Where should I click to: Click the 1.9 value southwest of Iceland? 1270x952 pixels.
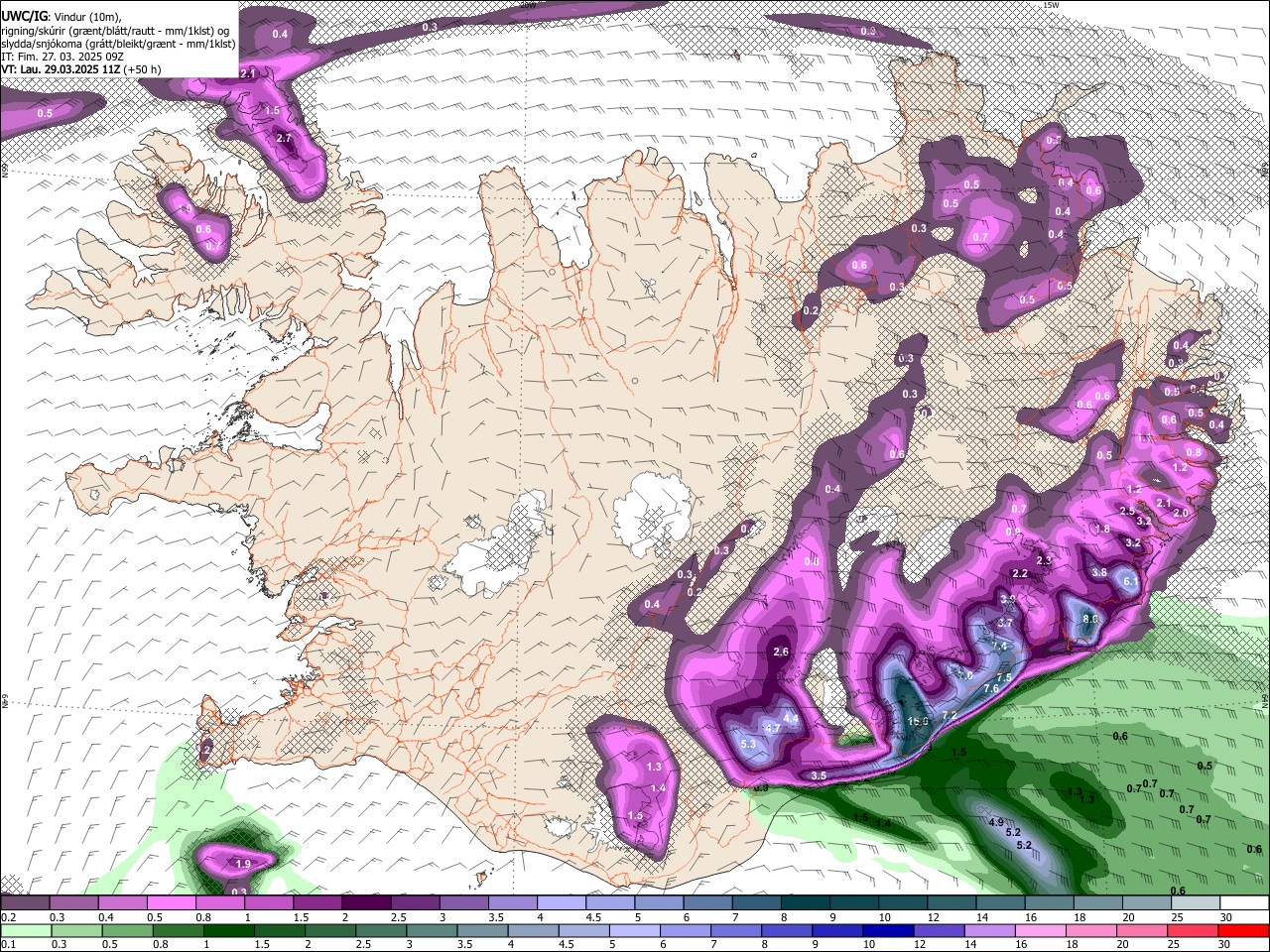243,864
